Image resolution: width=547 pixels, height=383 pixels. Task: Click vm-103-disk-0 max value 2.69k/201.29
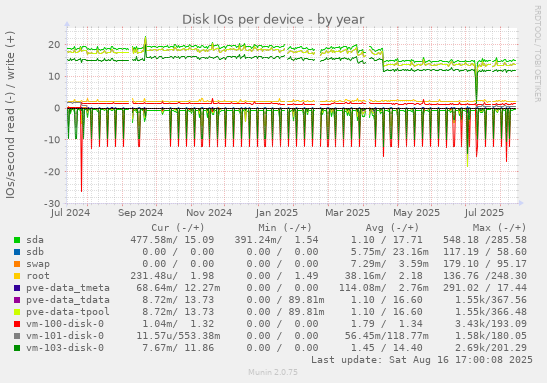click(x=491, y=348)
